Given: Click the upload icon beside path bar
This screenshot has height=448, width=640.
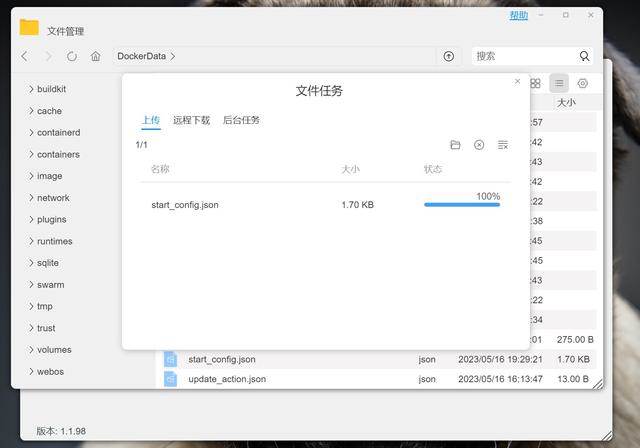Looking at the screenshot, I should [x=448, y=56].
